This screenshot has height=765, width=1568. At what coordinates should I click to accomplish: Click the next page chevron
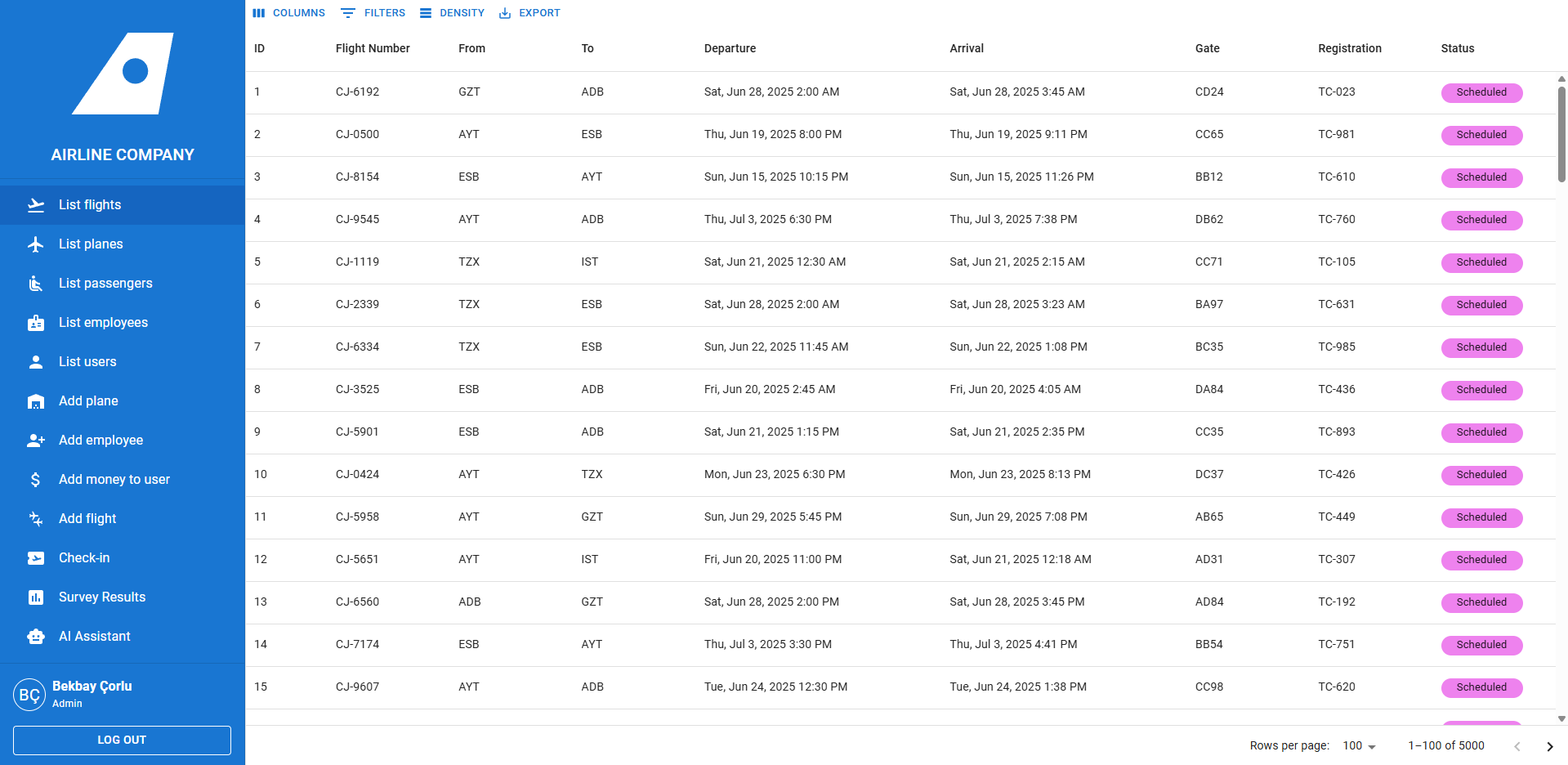coord(1549,745)
